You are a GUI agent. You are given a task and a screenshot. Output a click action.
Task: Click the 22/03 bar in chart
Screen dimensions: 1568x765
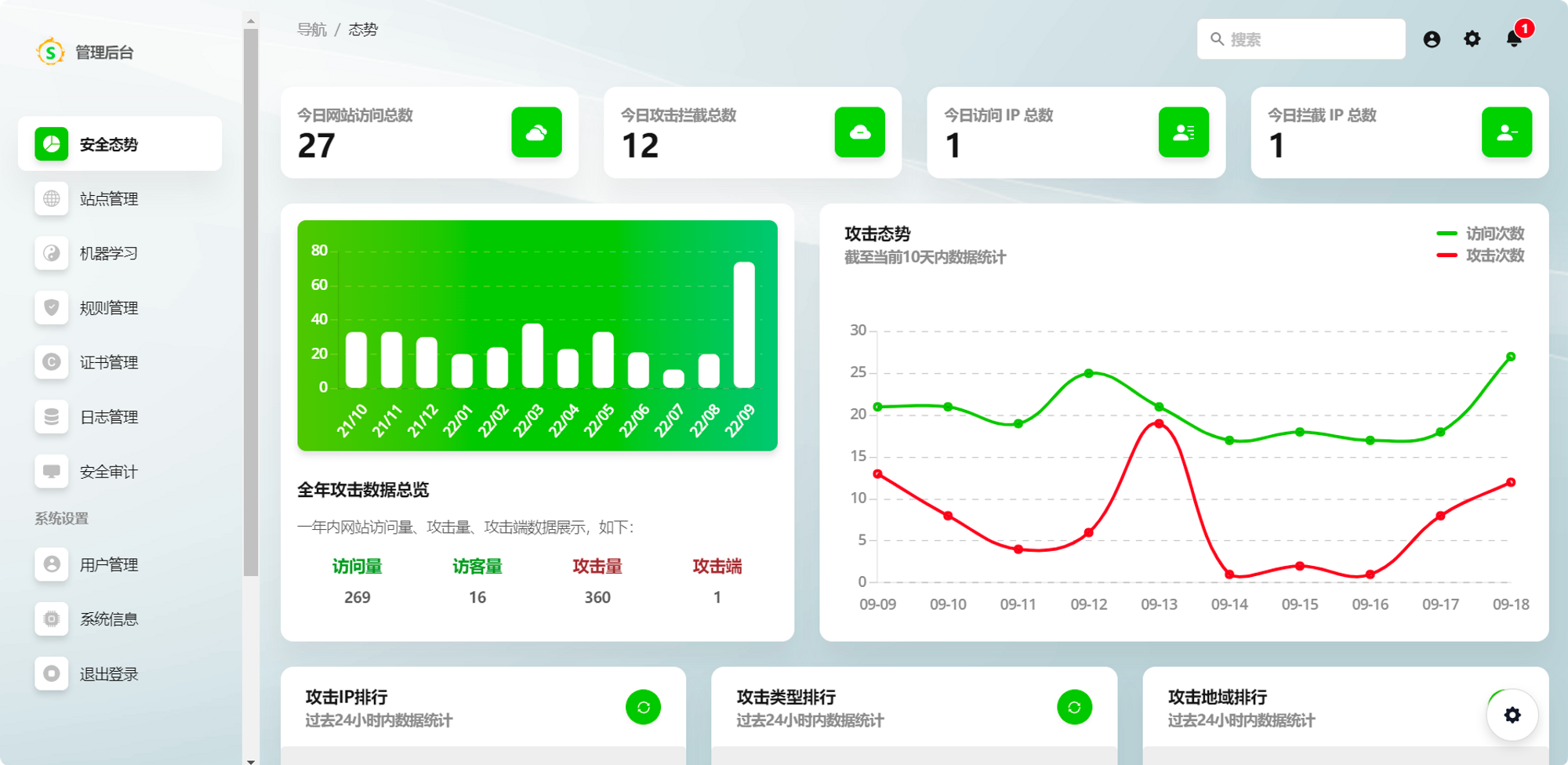point(532,355)
